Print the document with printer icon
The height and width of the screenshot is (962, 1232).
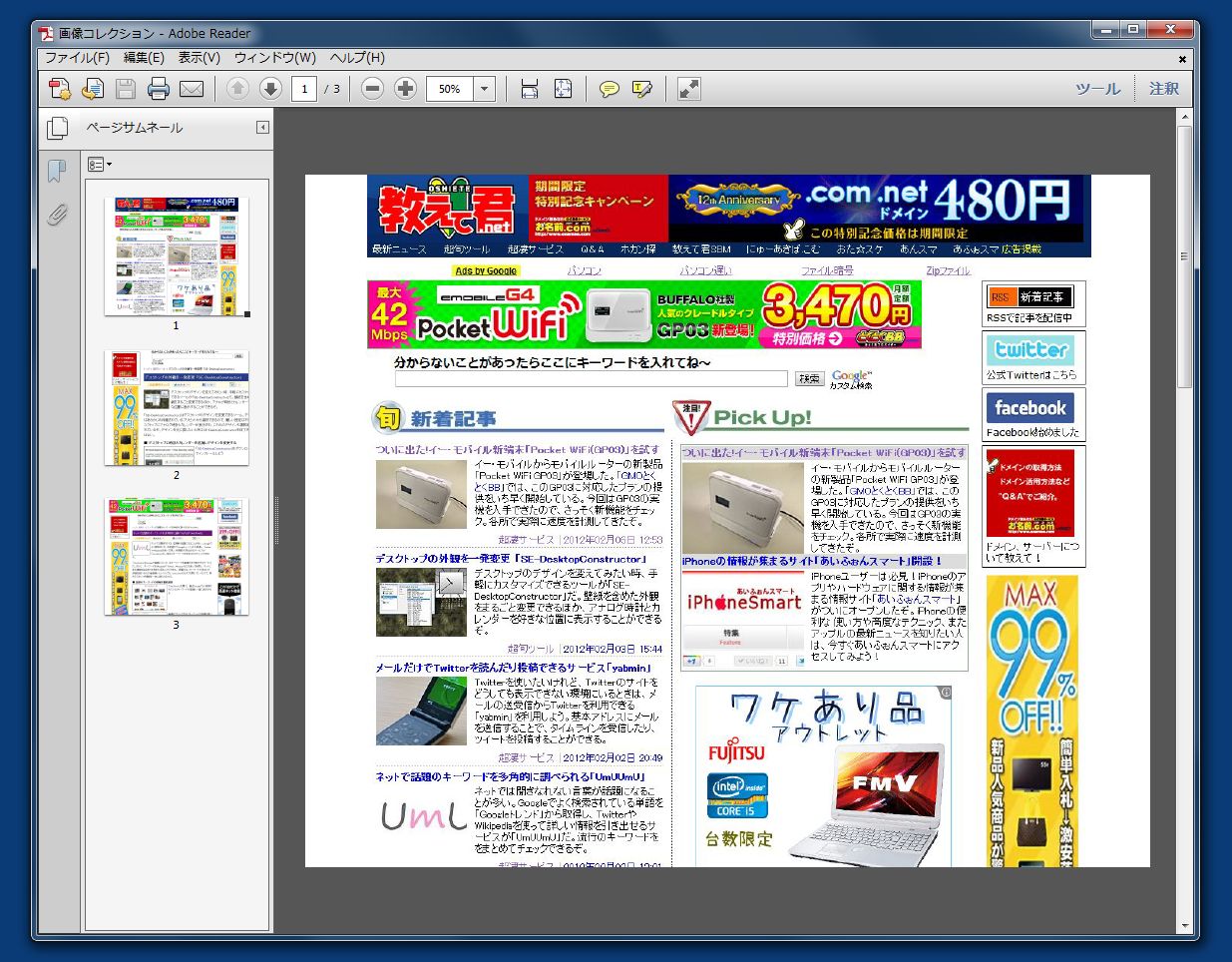tap(159, 89)
